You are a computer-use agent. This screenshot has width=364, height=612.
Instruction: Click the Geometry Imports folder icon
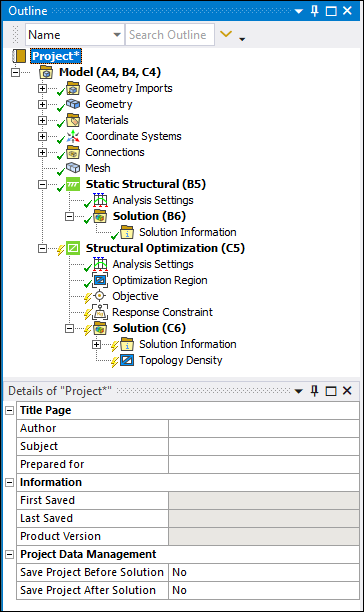pos(73,88)
